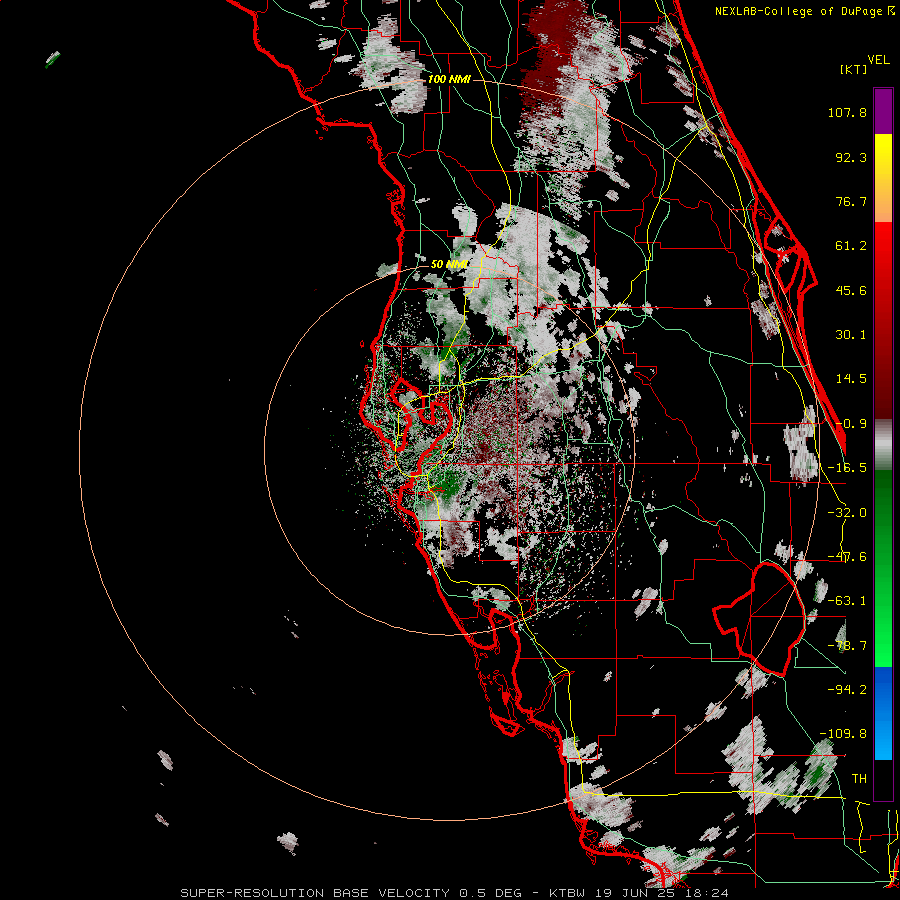Click the 76.7 velocity scale value

[x=851, y=201]
